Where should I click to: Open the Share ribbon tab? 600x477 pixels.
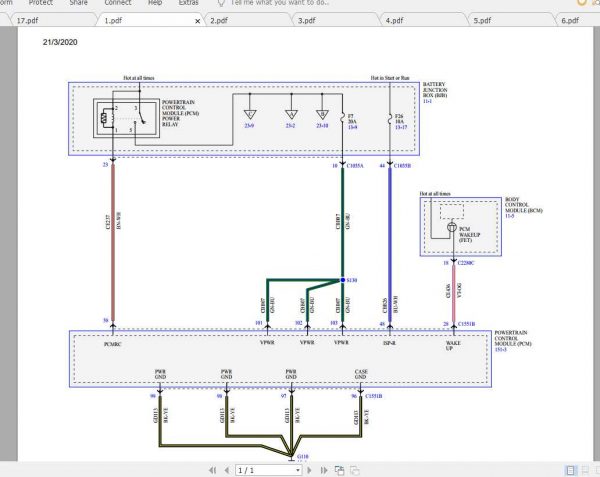78,3
